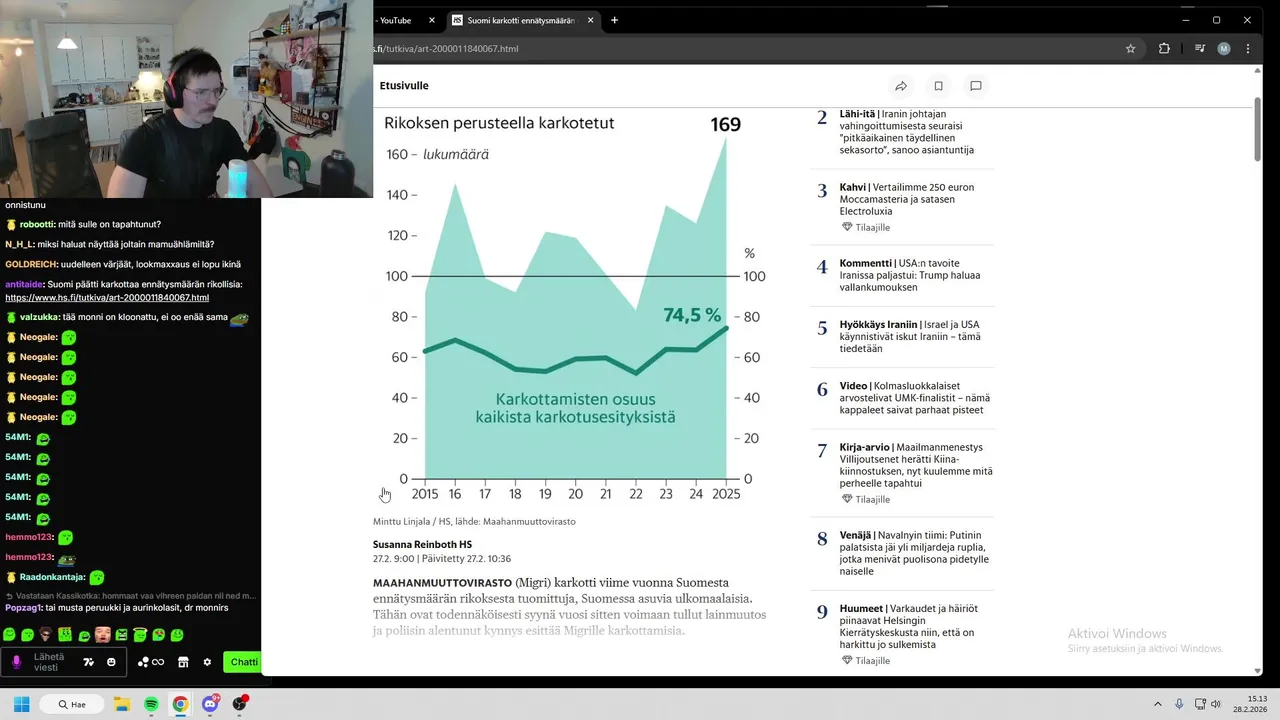Viewport: 1280px width, 720px height.
Task: Open volume control speaker icon in tray
Action: pos(1216,704)
